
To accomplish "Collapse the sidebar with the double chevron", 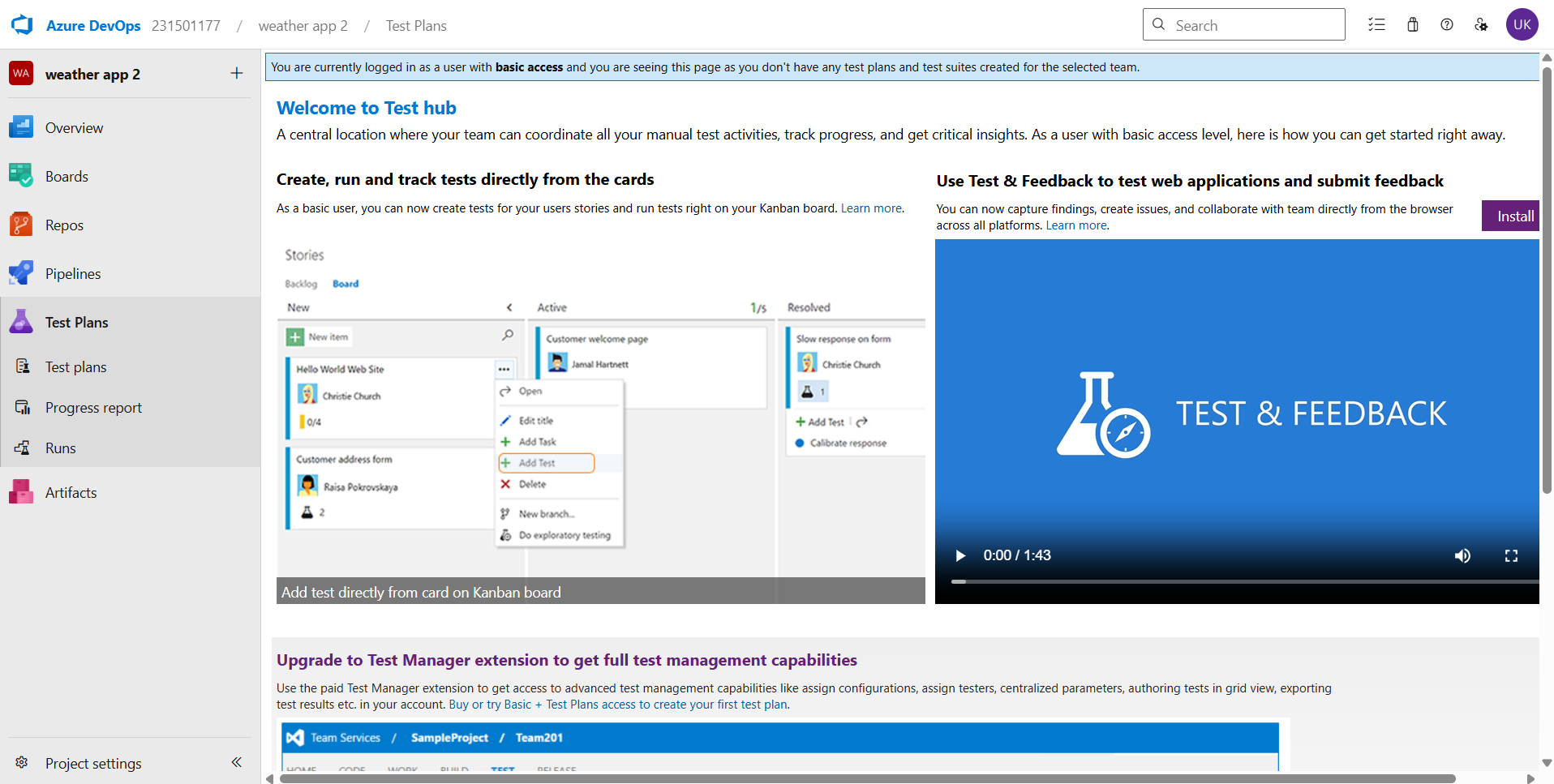I will (x=237, y=762).
